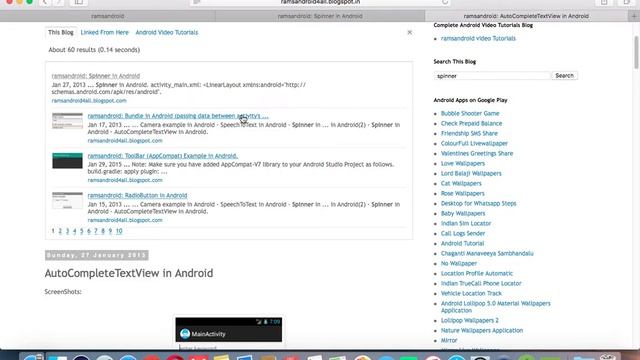Open Chaganti Manaveeya Sambhandalu link
This screenshot has width=640, height=360.
(487, 253)
